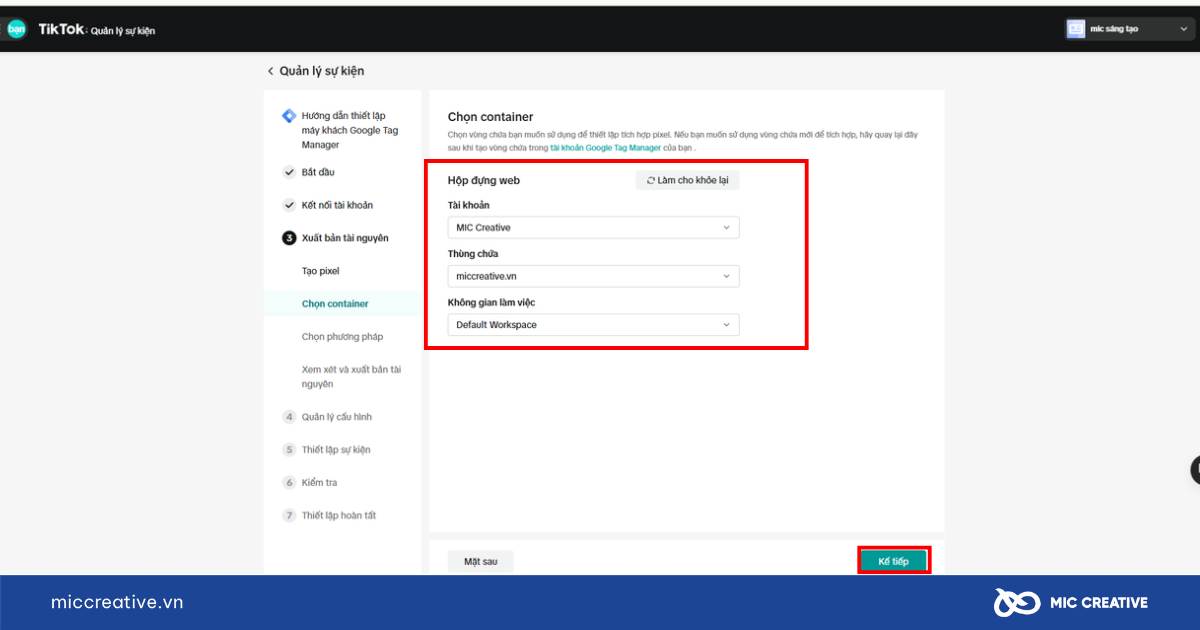Click the step 6 number badge
1200x630 pixels.
(x=289, y=483)
